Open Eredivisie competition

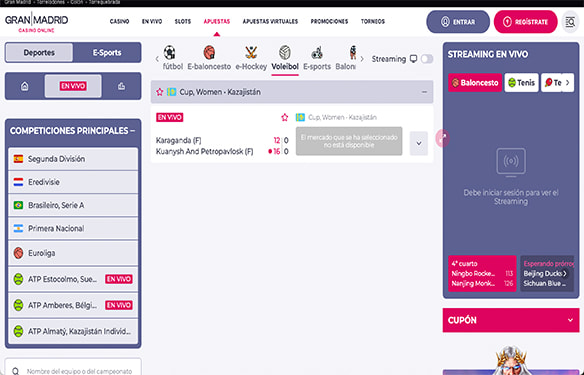click(73, 182)
